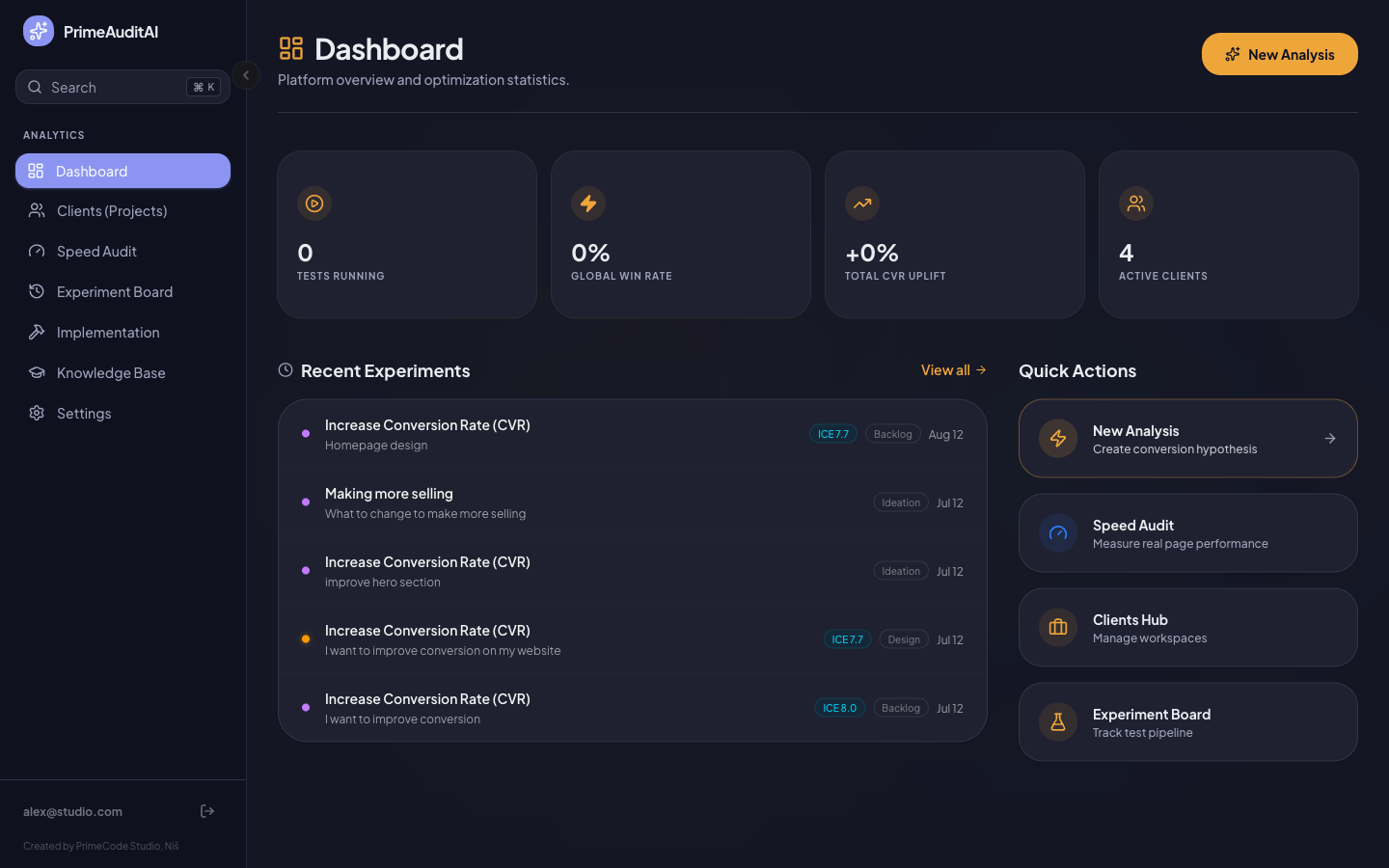Click the clock icon beside Recent Experiments
This screenshot has height=868, width=1389.
[286, 369]
